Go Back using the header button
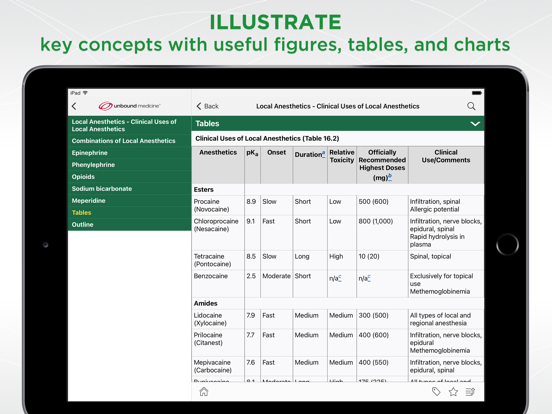Viewport: 552px width, 414px height. point(207,106)
